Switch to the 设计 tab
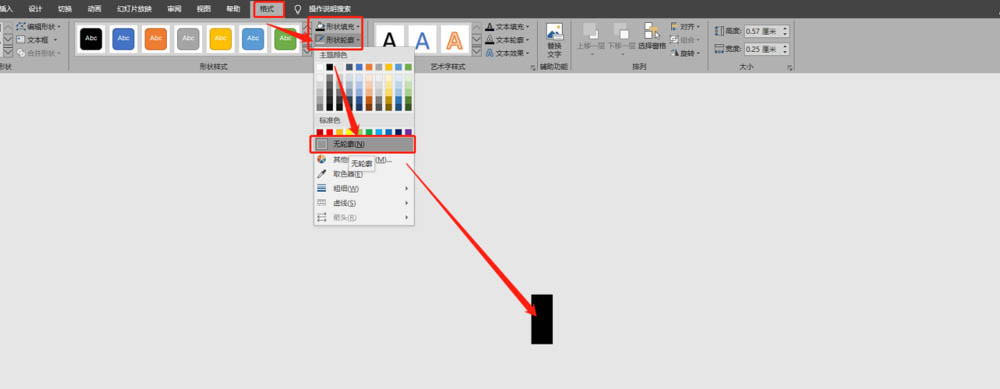 pyautogui.click(x=35, y=9)
